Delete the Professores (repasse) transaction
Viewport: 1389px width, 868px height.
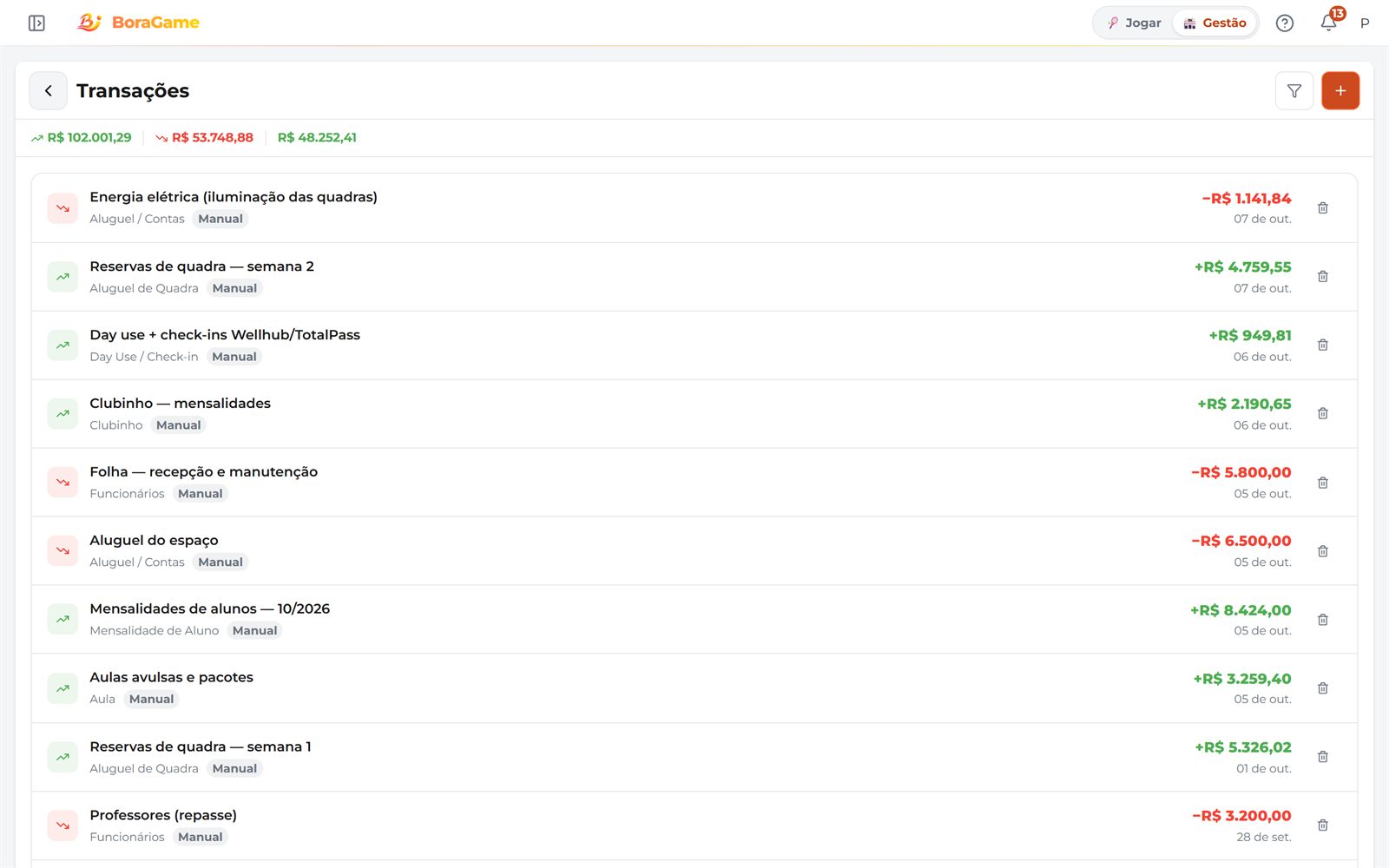coord(1323,825)
